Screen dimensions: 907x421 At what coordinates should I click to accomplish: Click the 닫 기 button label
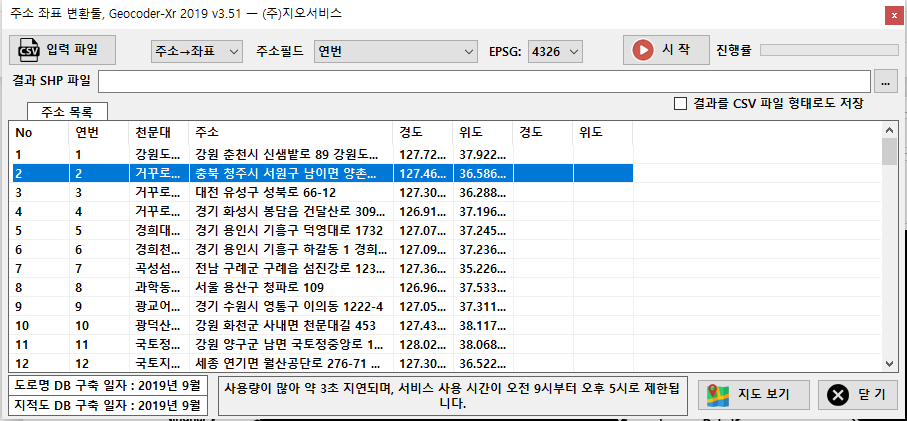pos(872,395)
